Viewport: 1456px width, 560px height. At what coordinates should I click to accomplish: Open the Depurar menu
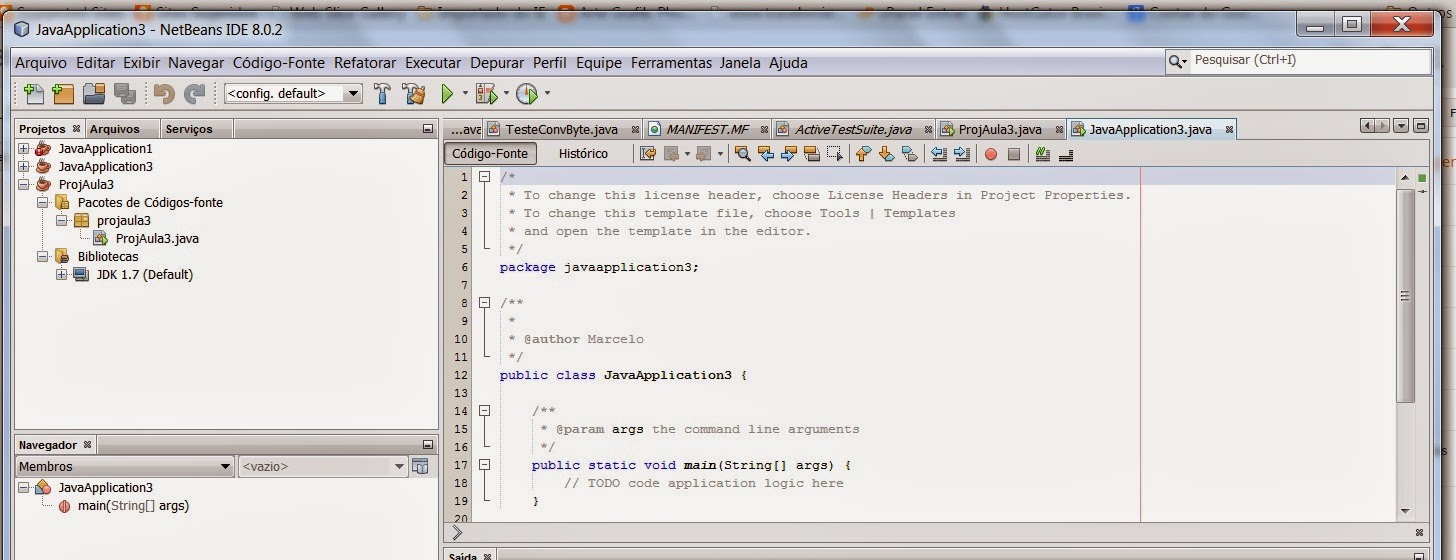[x=497, y=62]
